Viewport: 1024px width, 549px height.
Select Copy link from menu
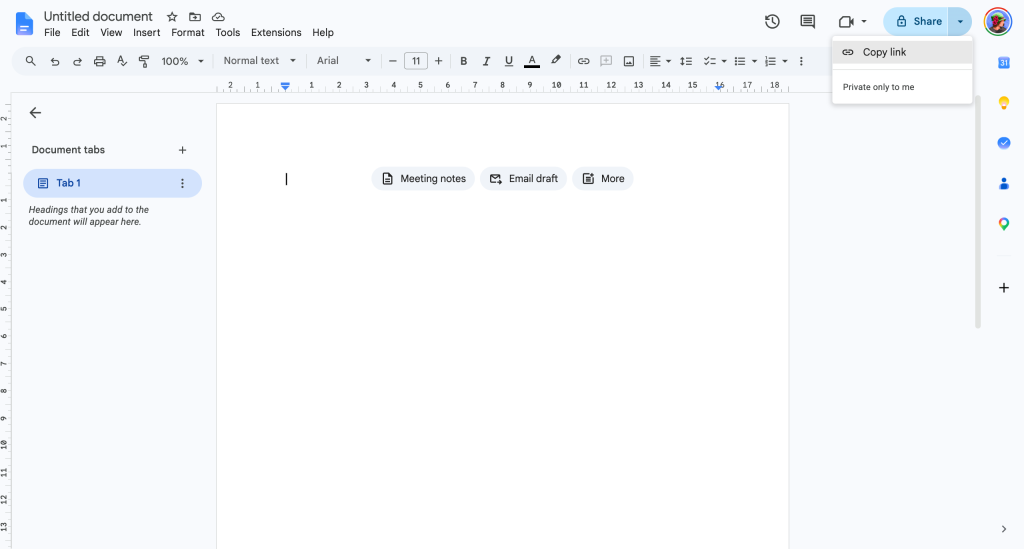click(x=902, y=52)
